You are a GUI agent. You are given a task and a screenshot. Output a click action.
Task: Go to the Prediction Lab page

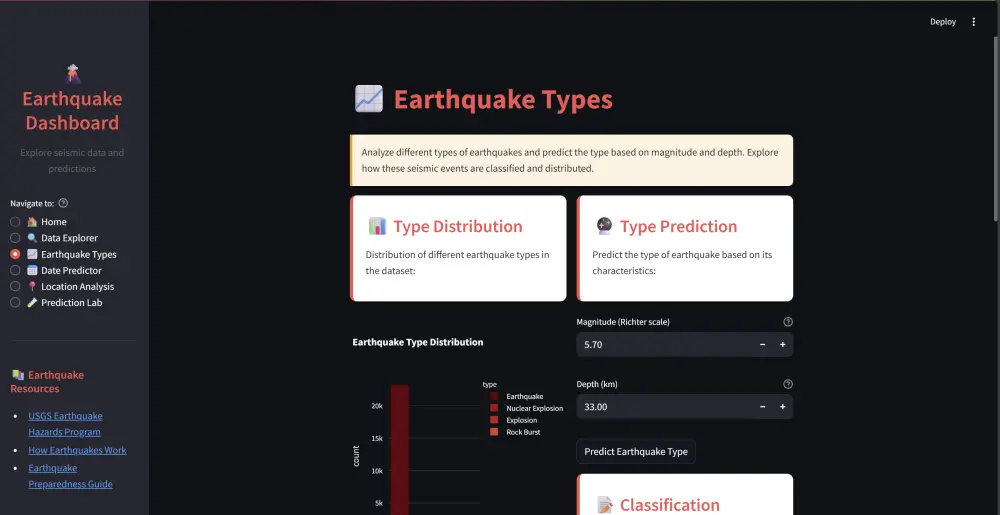[x=15, y=303]
